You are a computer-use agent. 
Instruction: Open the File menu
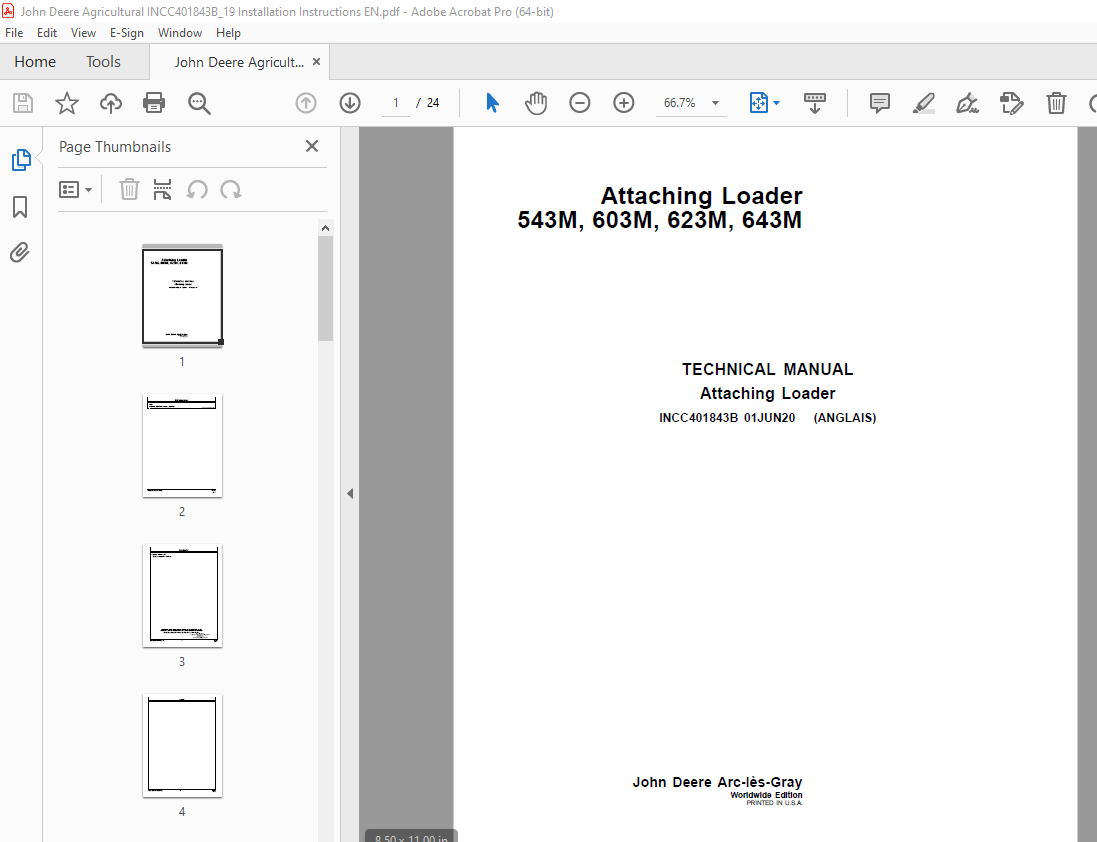(14, 33)
